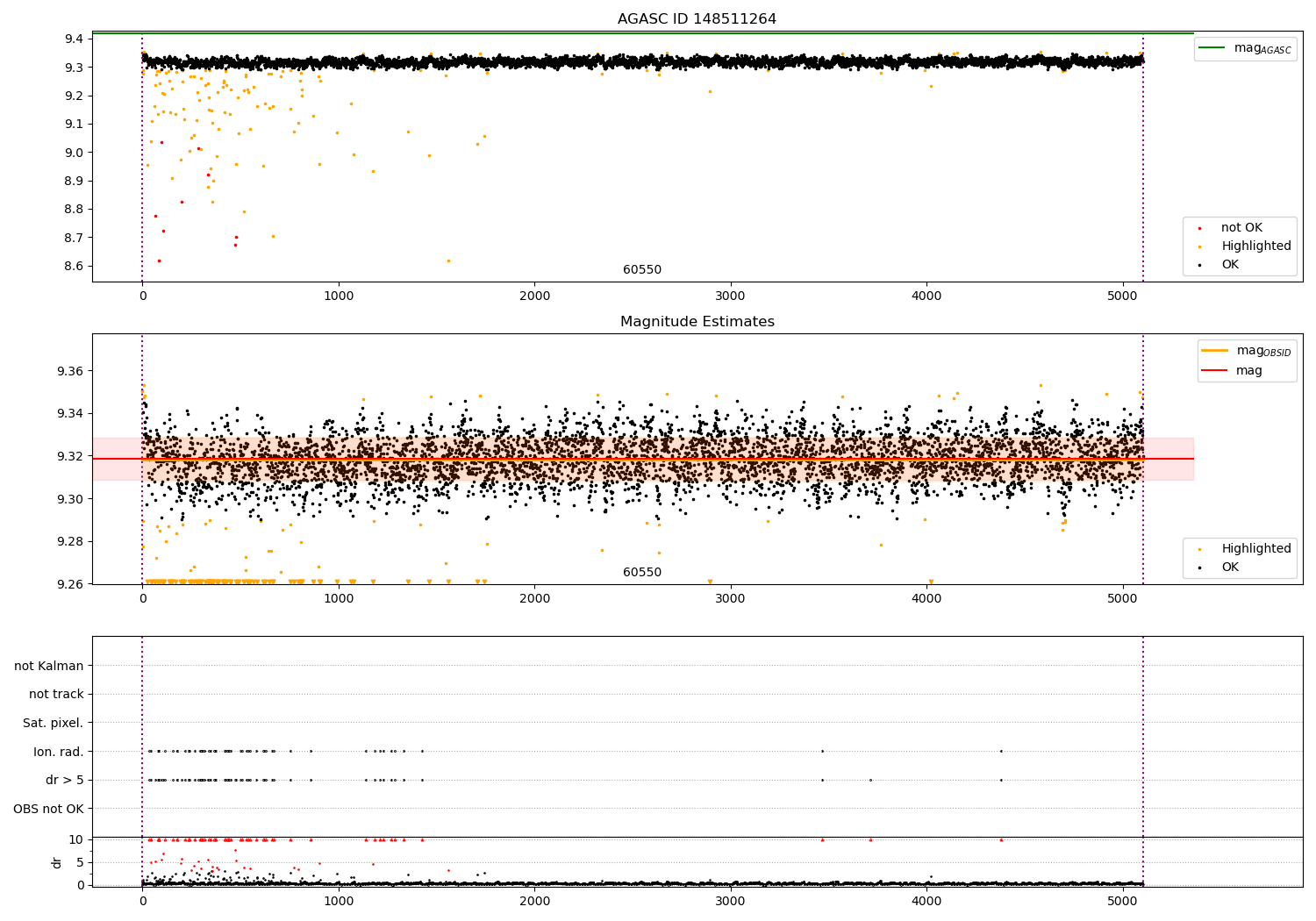
Task: Click the title "AGASC ID 148511264"
Action: (x=697, y=19)
